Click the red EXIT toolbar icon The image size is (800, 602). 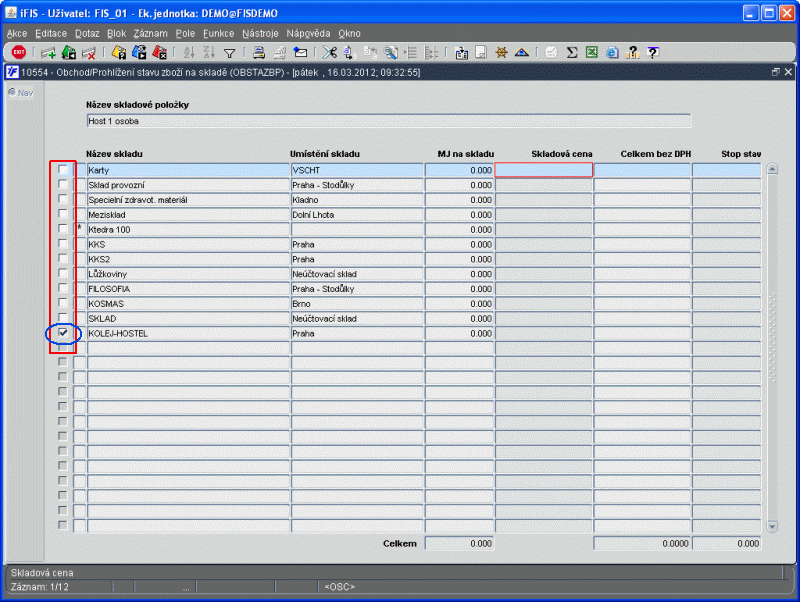18,53
